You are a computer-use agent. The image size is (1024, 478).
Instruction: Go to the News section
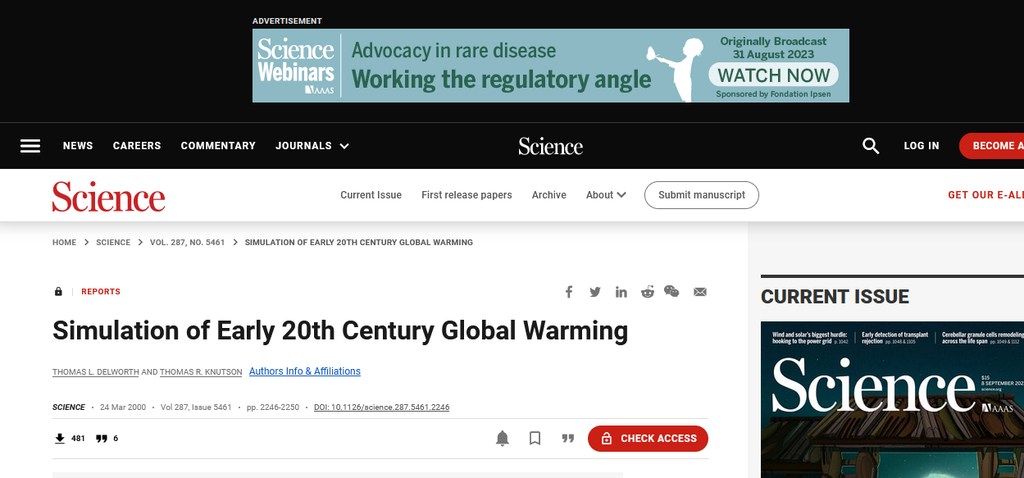point(78,146)
